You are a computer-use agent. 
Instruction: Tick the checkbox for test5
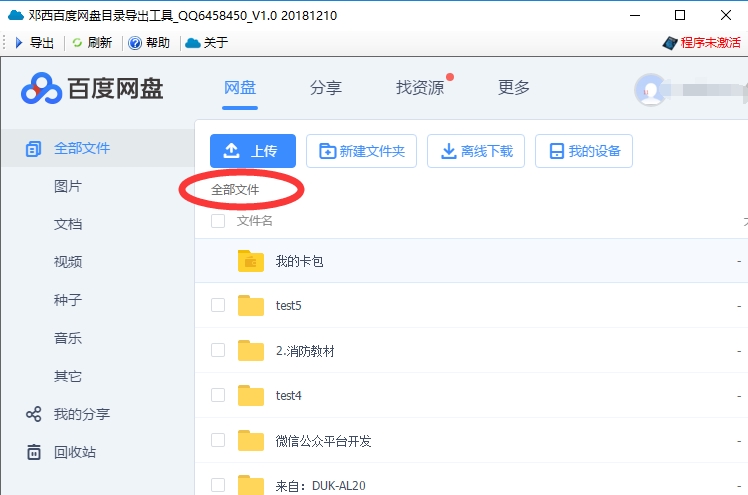tap(218, 305)
